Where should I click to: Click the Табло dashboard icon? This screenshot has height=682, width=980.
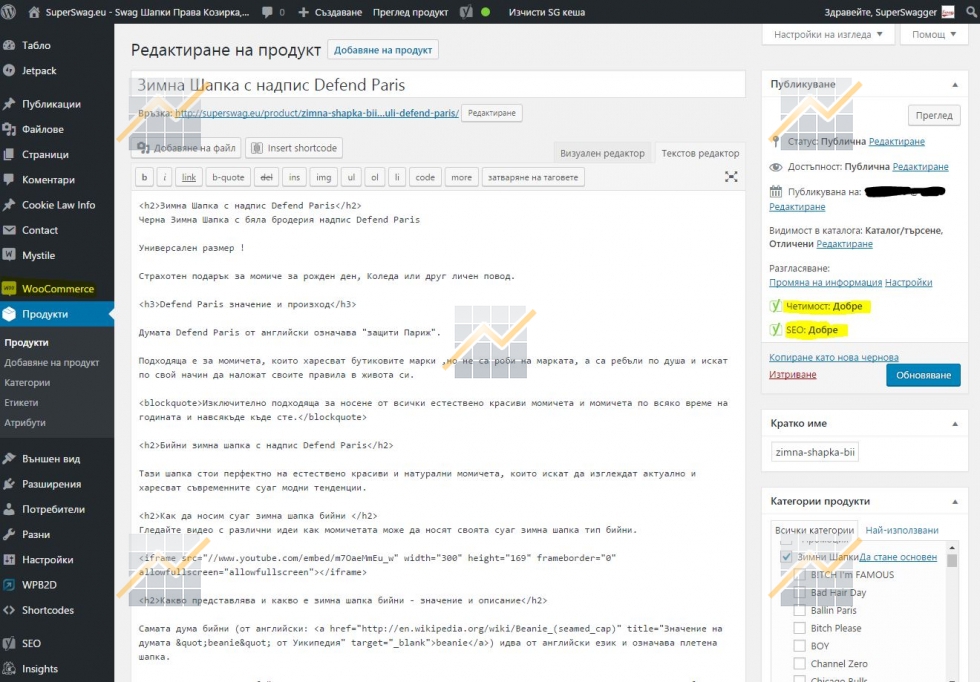(9, 45)
